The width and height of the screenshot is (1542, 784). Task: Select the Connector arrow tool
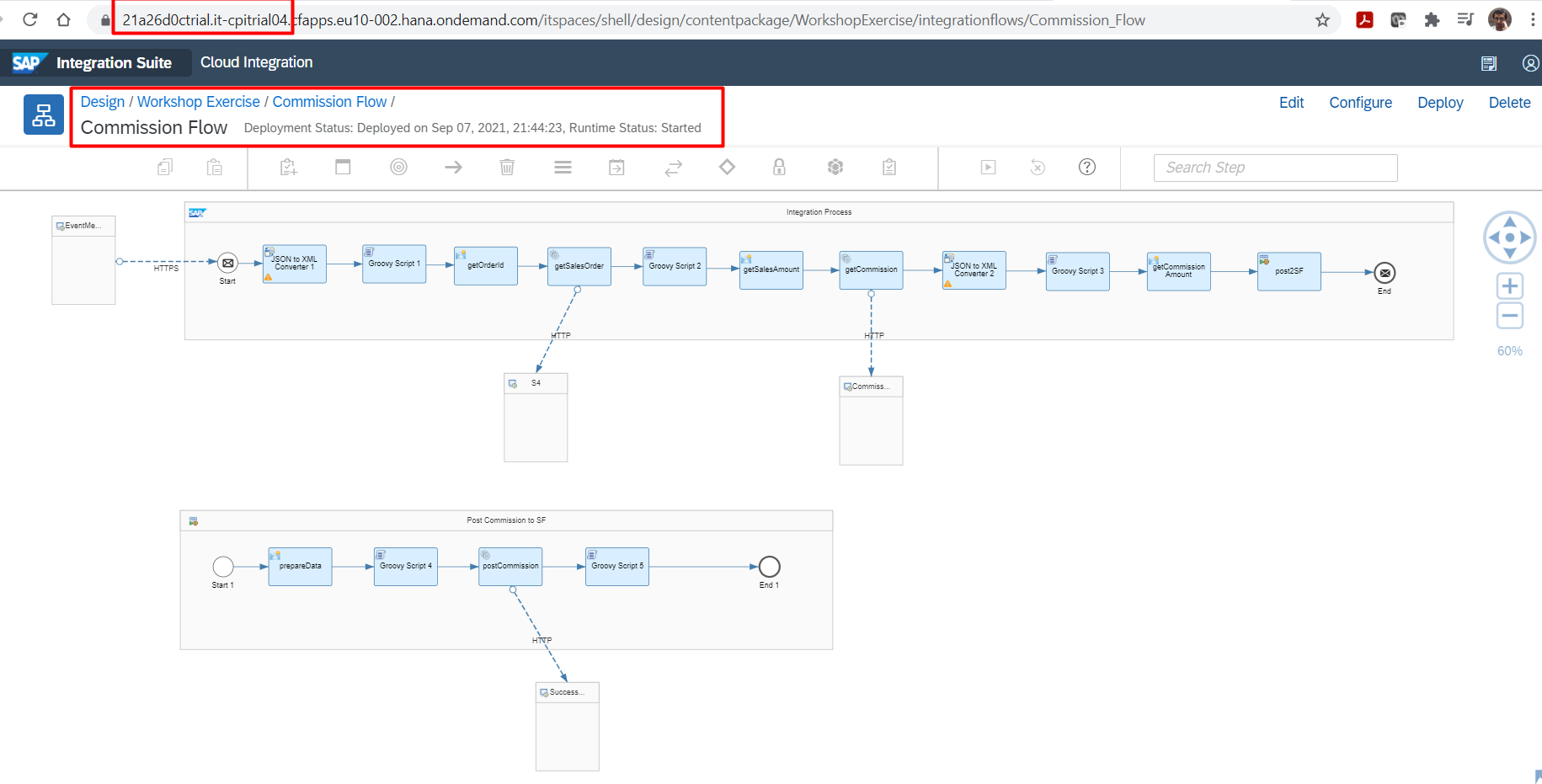pos(453,167)
